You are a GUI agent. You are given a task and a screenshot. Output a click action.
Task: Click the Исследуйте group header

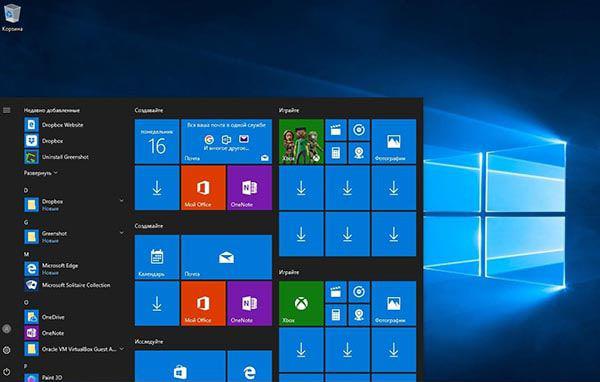149,341
